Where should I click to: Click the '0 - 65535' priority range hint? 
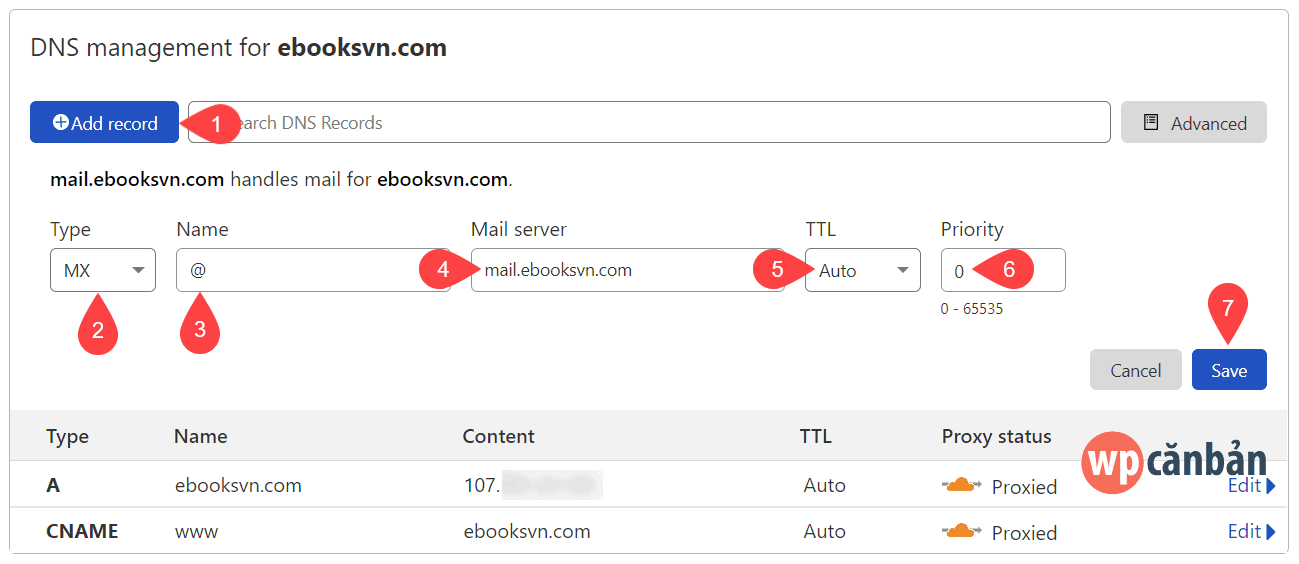[x=972, y=309]
